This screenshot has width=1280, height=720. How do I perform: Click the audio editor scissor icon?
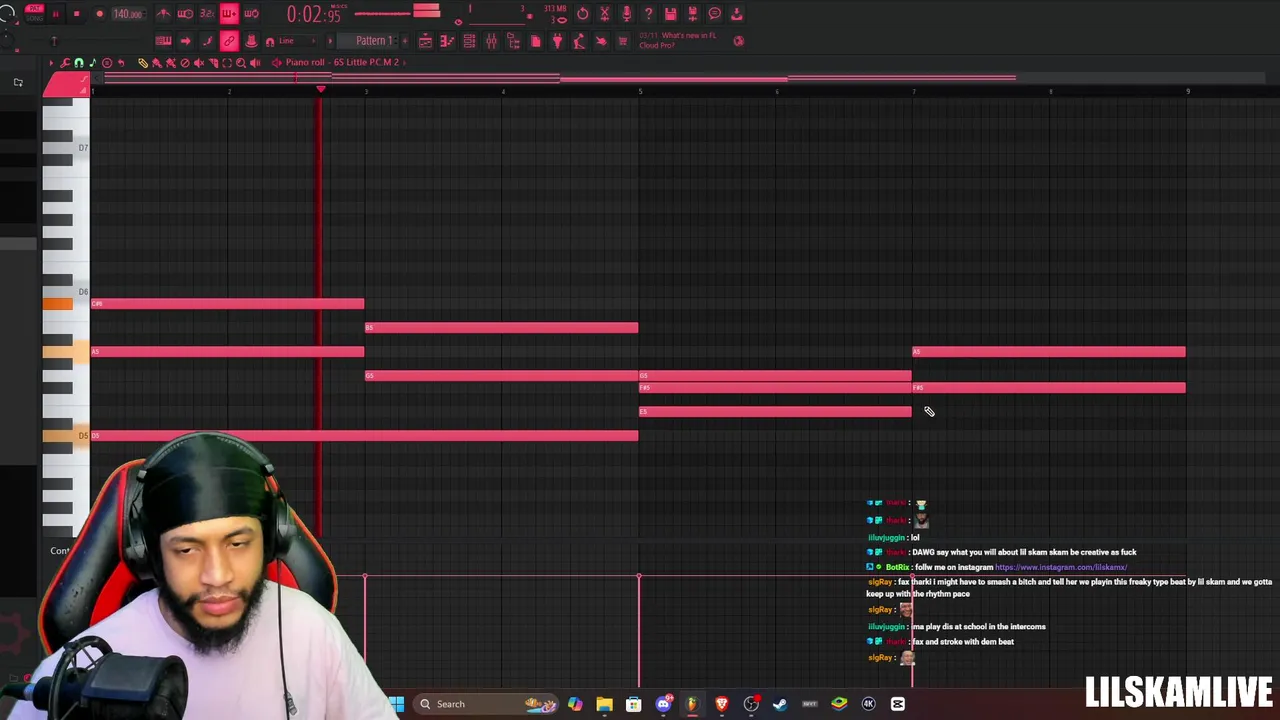(604, 14)
